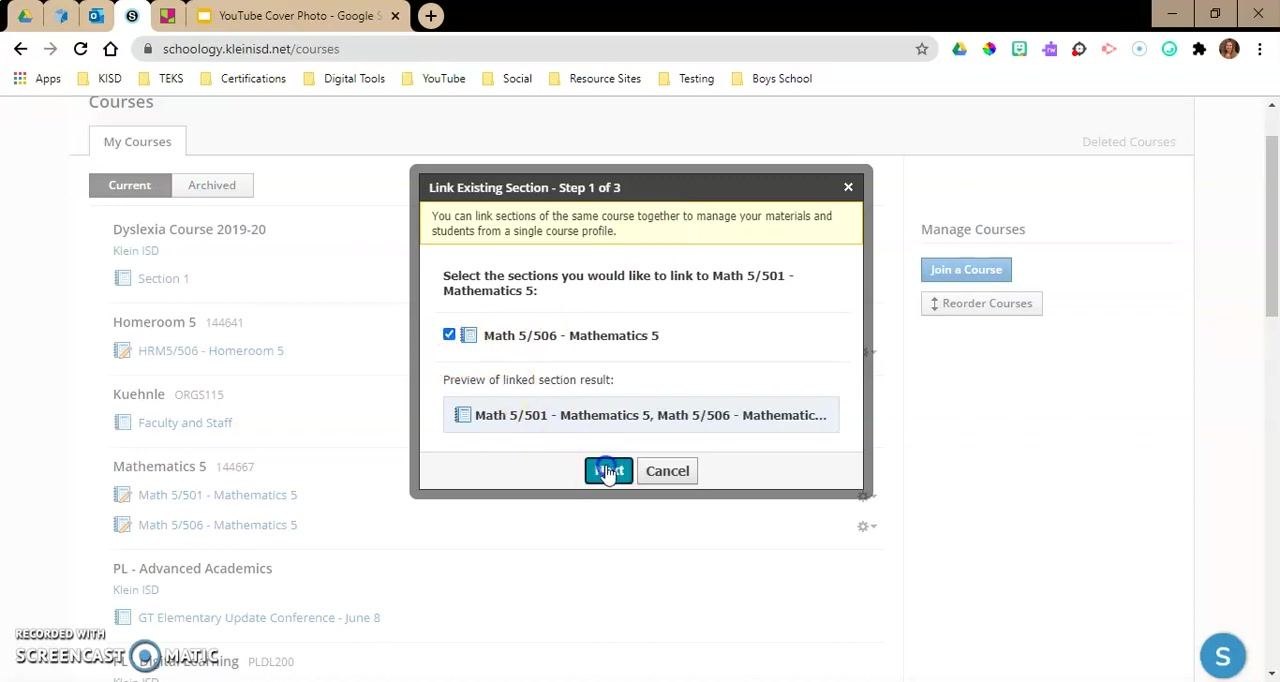Open the green square extension icon

point(1019,49)
